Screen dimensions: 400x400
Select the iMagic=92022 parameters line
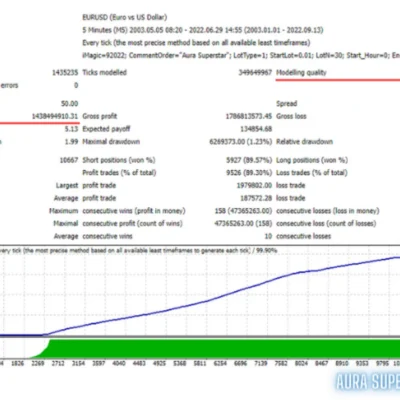pyautogui.click(x=241, y=55)
